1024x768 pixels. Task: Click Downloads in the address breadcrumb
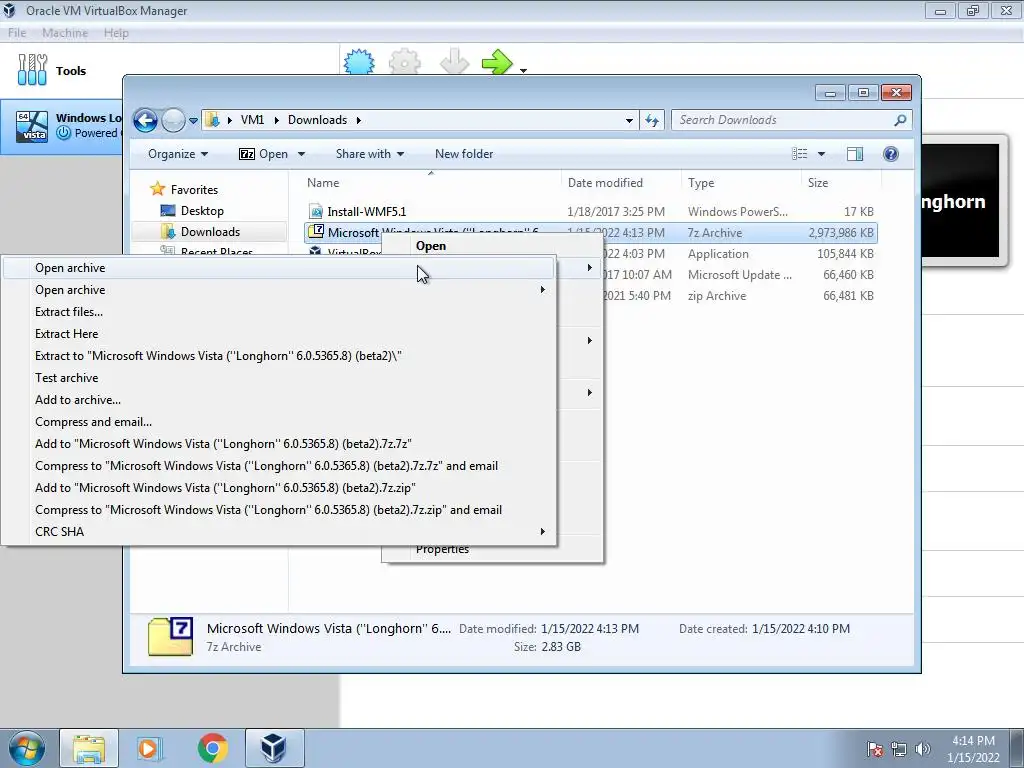(317, 120)
